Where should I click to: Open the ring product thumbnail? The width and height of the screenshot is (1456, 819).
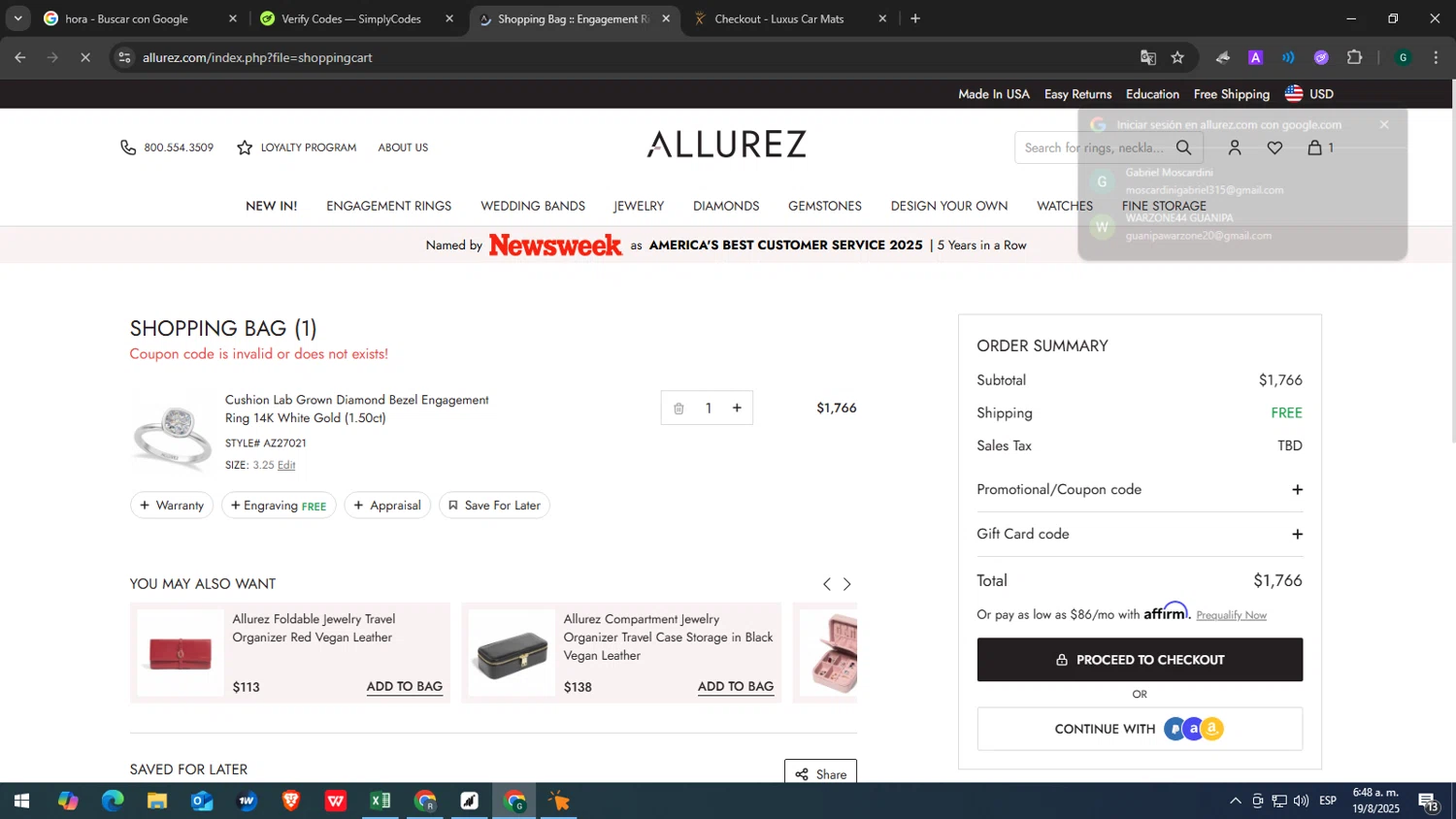(173, 434)
